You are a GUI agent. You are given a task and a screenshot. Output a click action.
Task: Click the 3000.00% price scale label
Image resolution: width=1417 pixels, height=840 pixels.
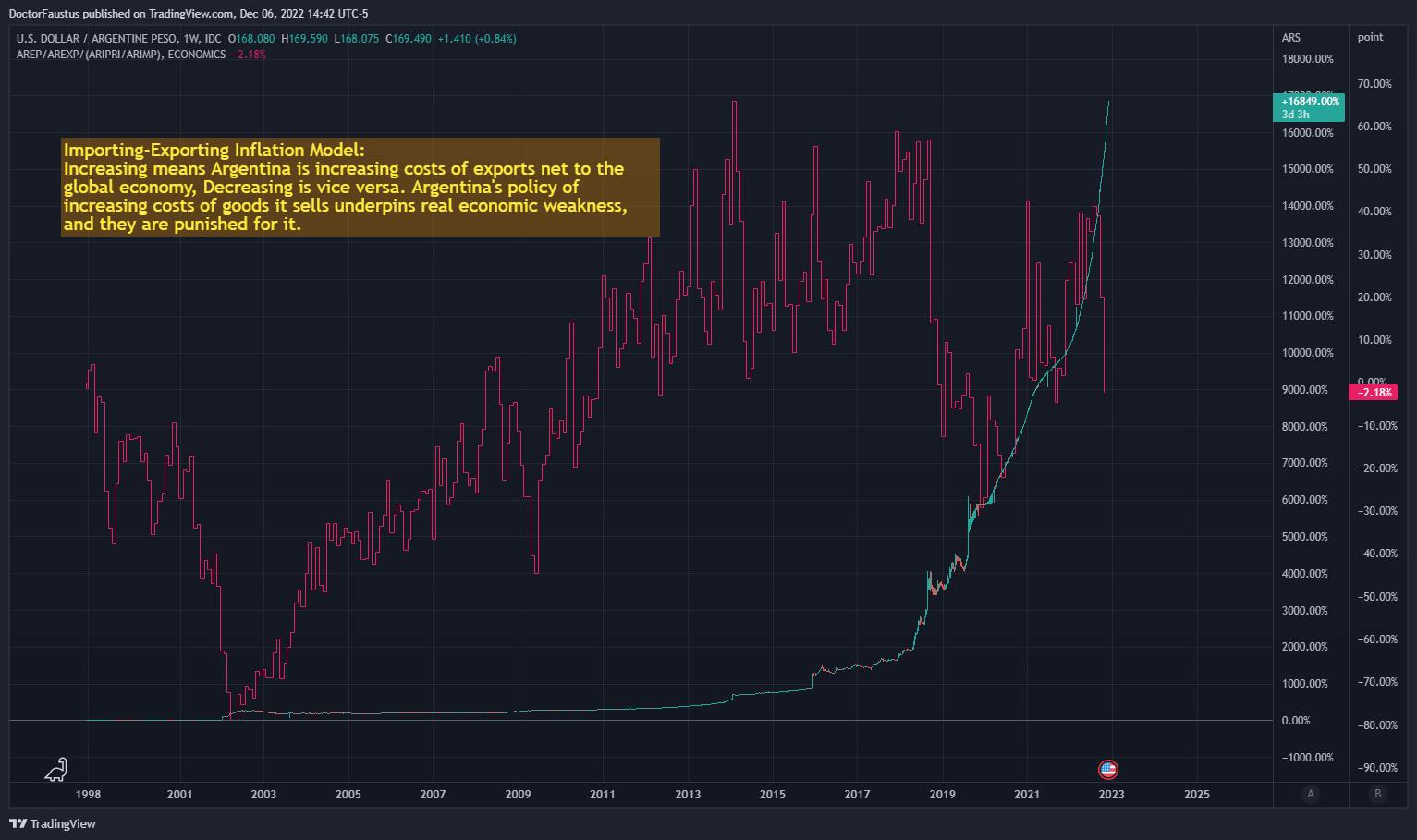[x=1305, y=611]
